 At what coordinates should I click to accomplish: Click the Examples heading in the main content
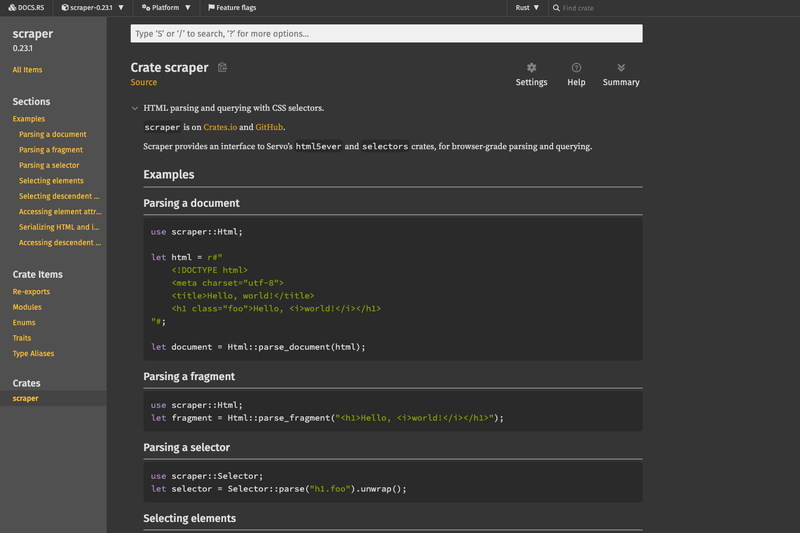(169, 174)
